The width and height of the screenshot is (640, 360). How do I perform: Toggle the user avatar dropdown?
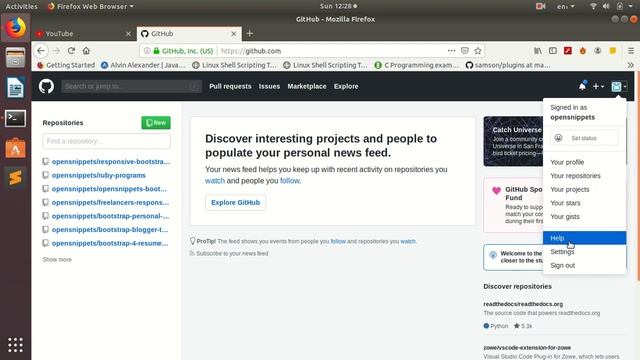pyautogui.click(x=619, y=87)
